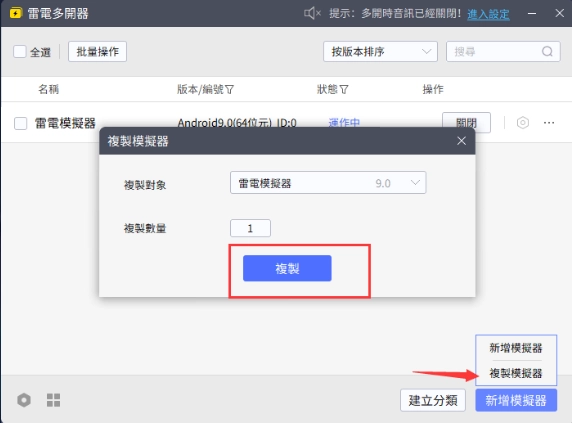Image resolution: width=572 pixels, height=423 pixels.
Task: Open the hexagon settings icon at bottom left
Action: 24,400
